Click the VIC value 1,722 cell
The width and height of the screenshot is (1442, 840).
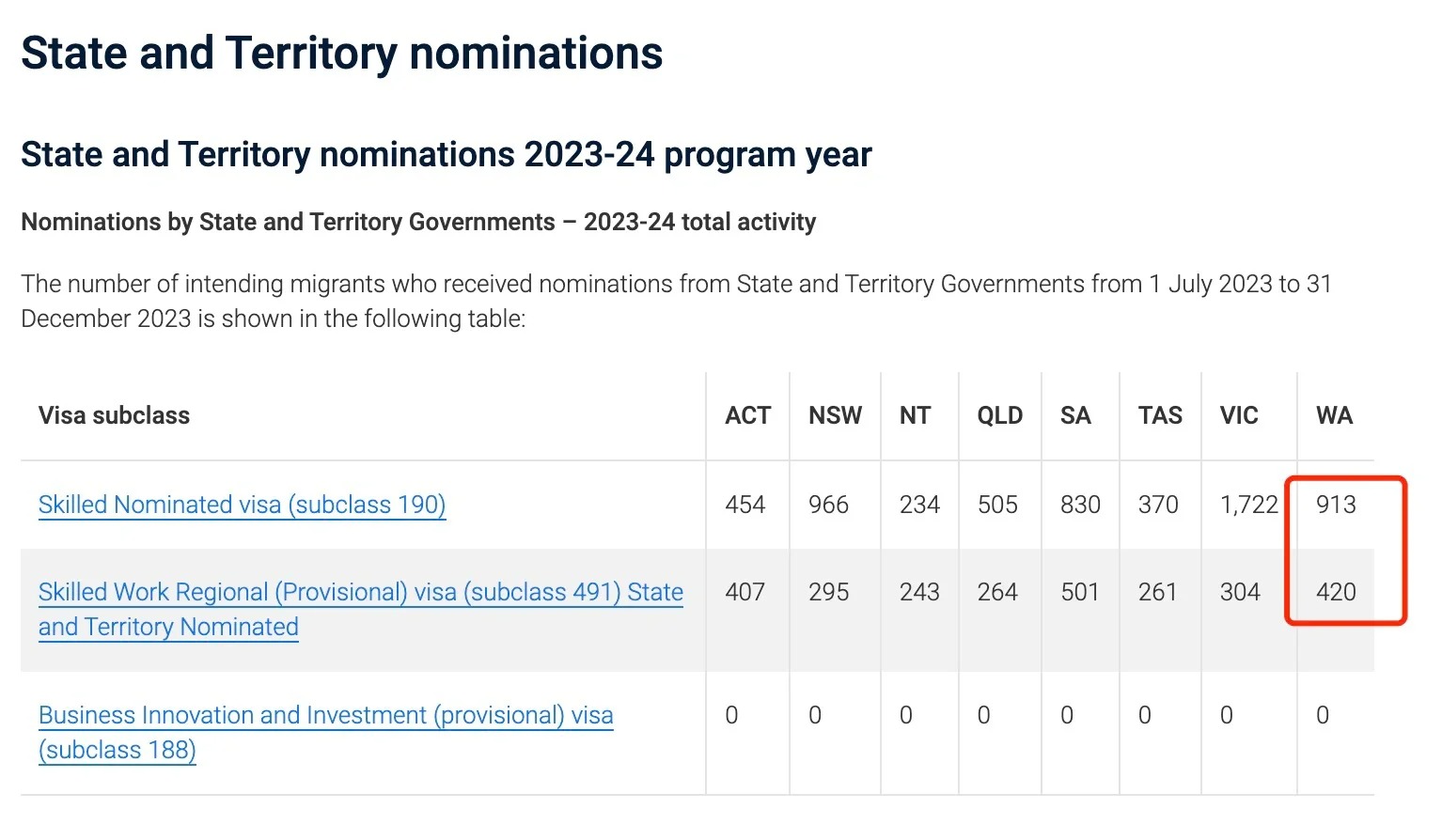point(1249,505)
